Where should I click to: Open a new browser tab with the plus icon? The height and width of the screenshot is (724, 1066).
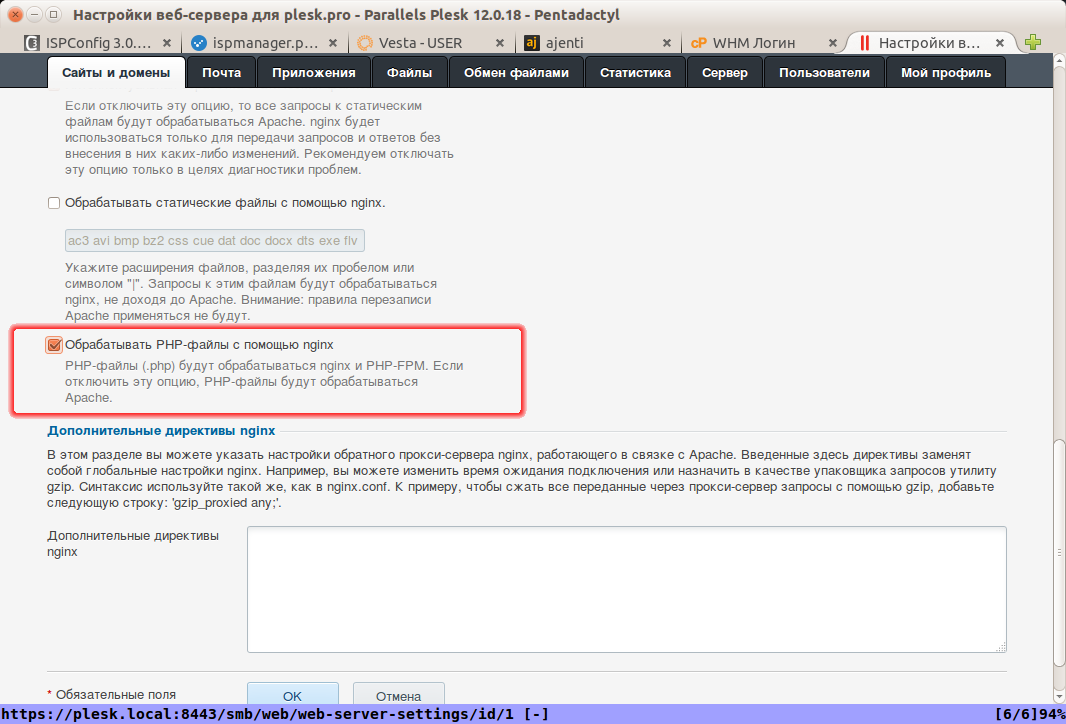(x=1034, y=43)
